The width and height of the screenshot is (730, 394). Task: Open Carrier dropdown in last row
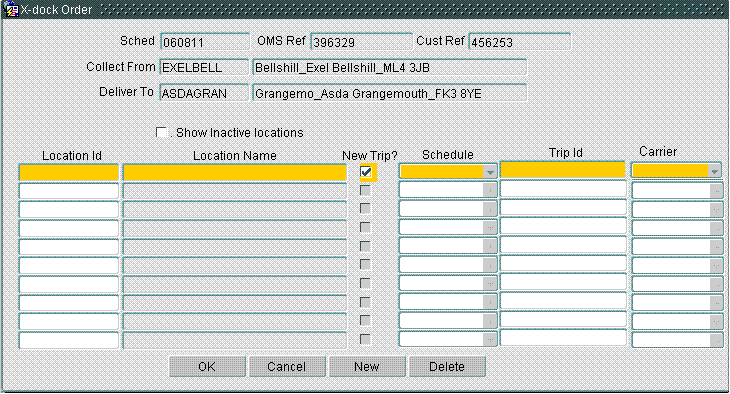(x=716, y=340)
